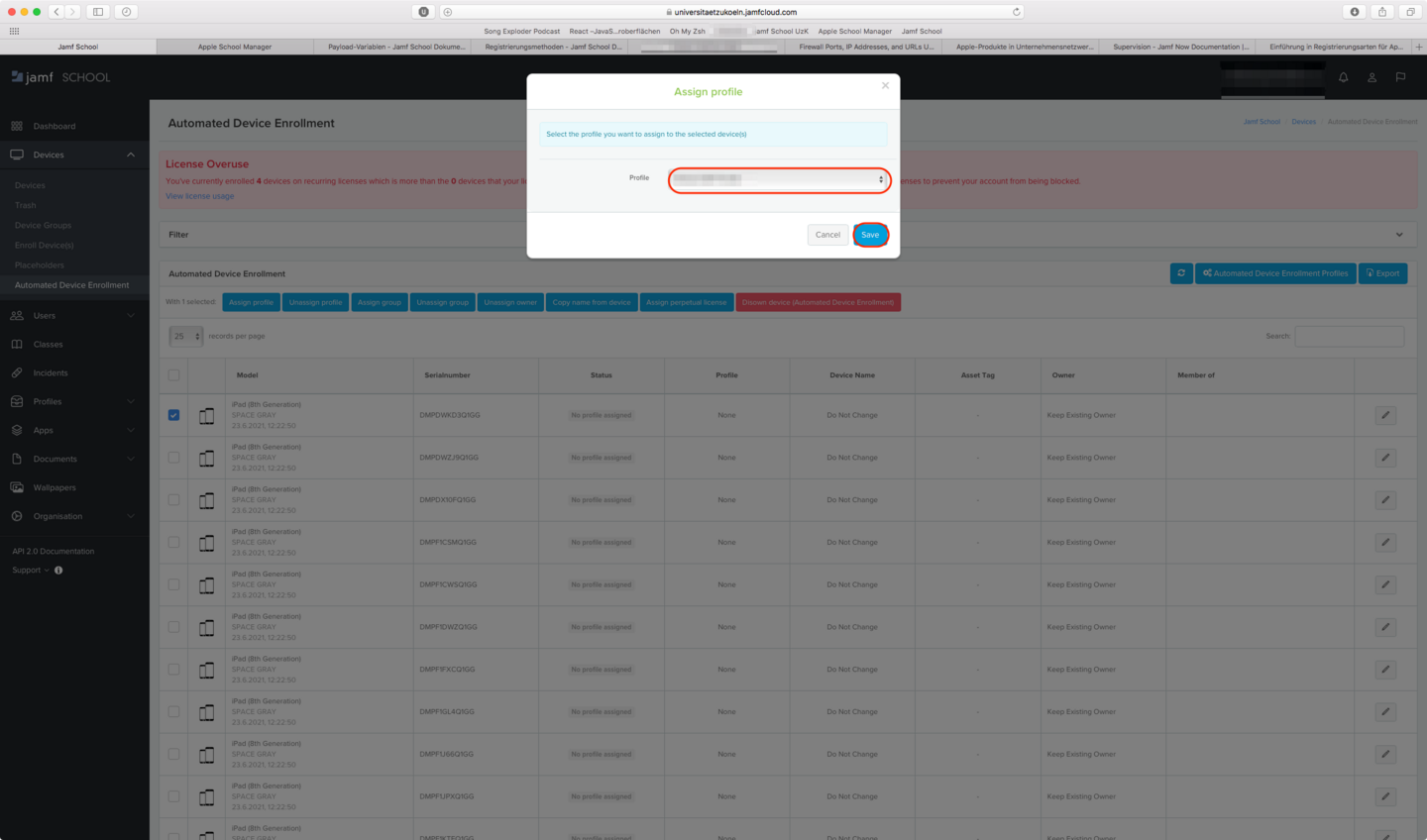The height and width of the screenshot is (840, 1427).
Task: Expand the Profiles sidebar section
Action: coord(130,401)
